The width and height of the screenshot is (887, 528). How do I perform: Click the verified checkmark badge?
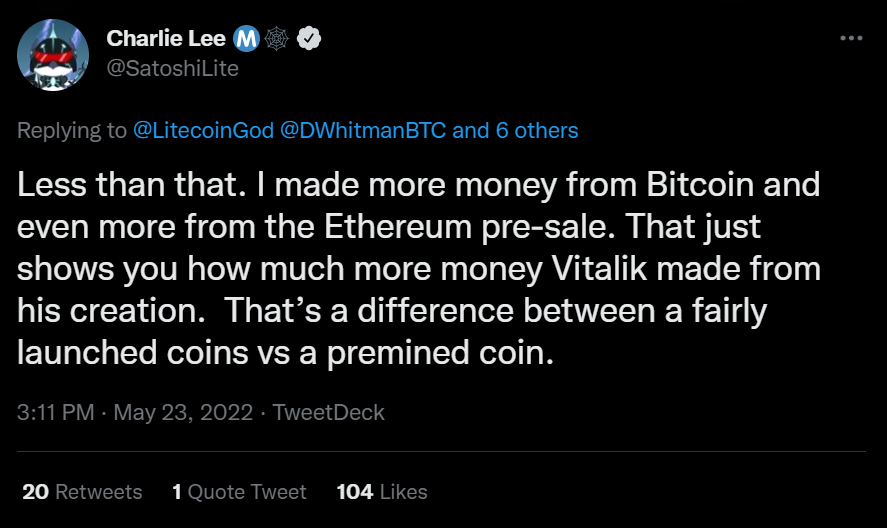tap(308, 39)
